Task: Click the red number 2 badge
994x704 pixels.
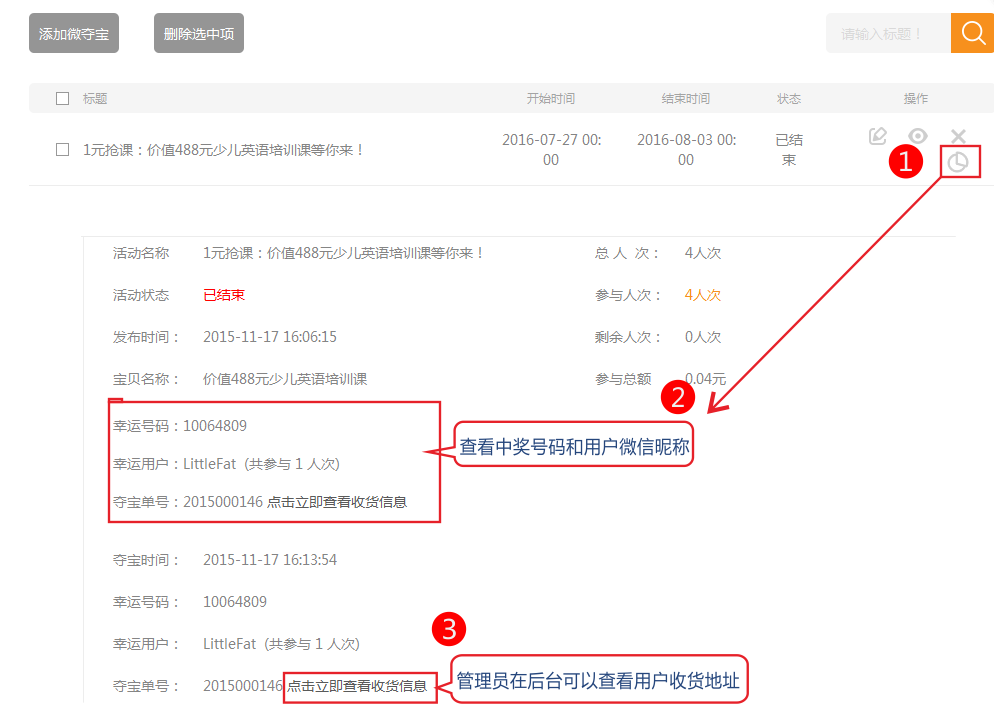Action: tap(678, 398)
